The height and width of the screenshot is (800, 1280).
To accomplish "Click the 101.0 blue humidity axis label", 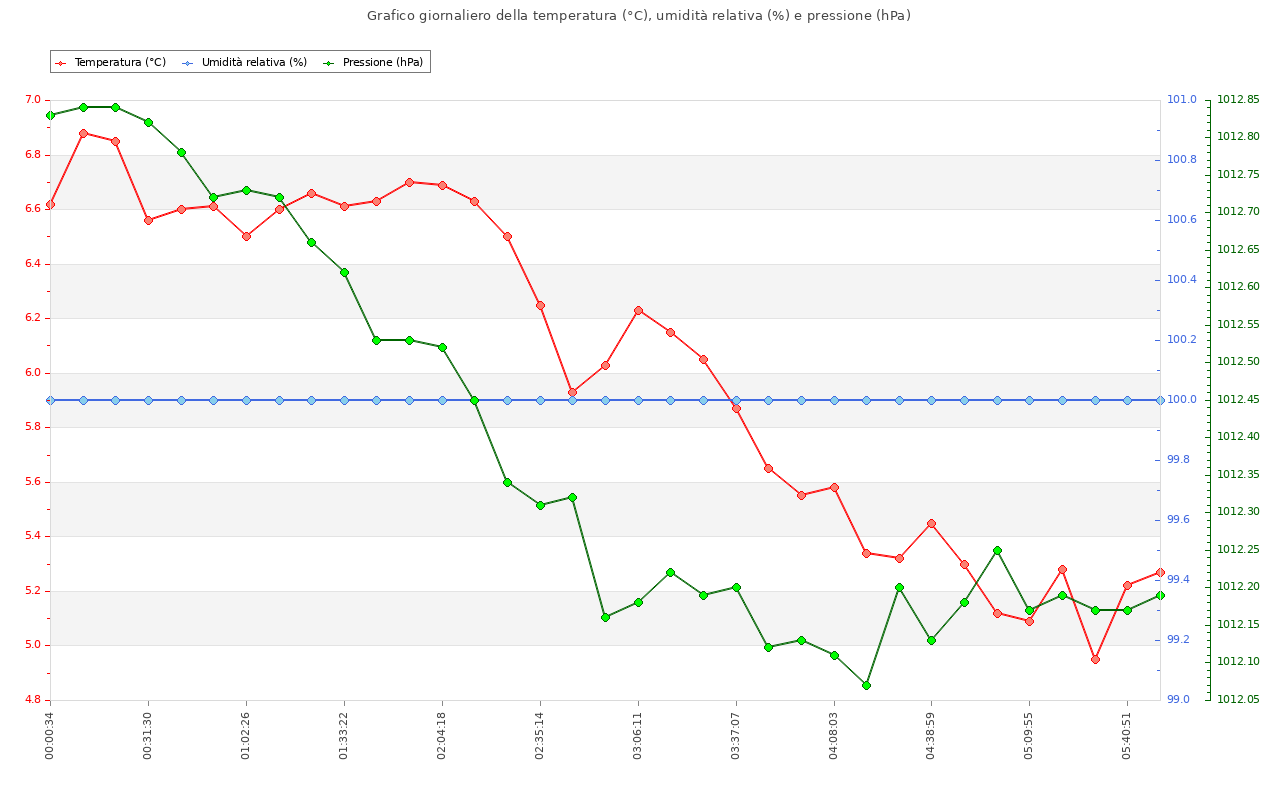I will click(1182, 100).
